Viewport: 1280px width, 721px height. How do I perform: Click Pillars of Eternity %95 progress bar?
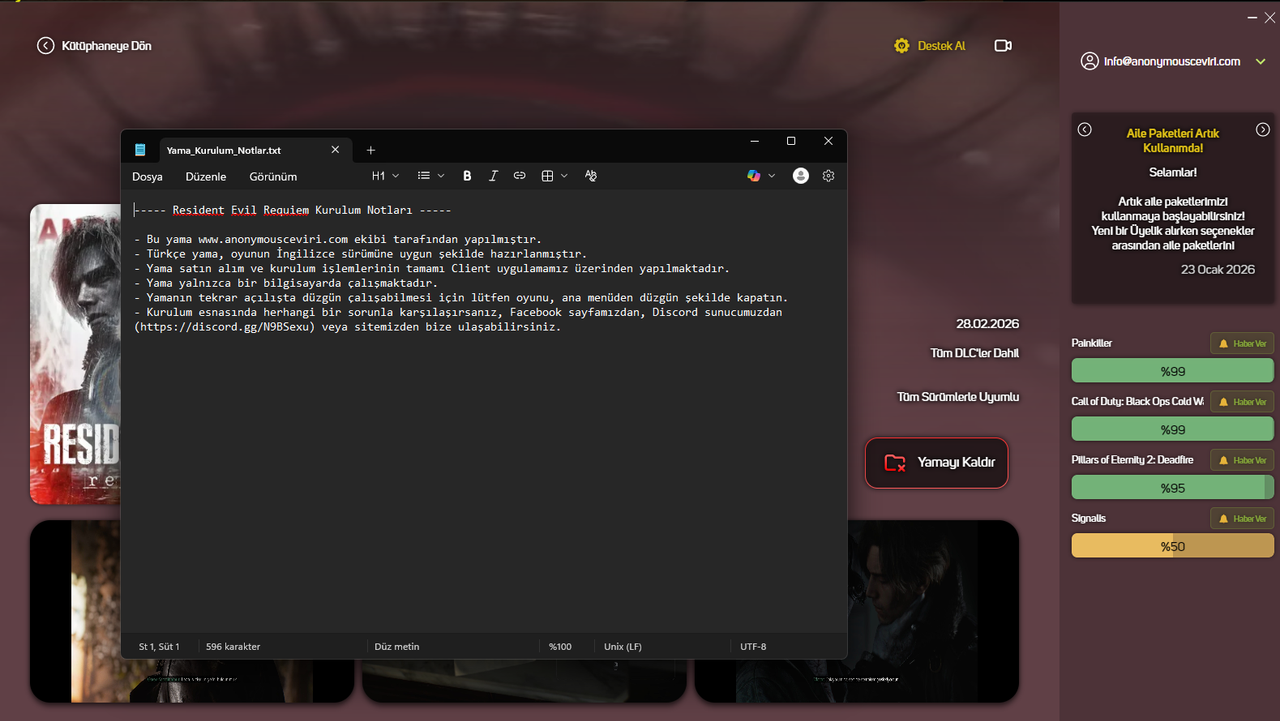(1173, 488)
